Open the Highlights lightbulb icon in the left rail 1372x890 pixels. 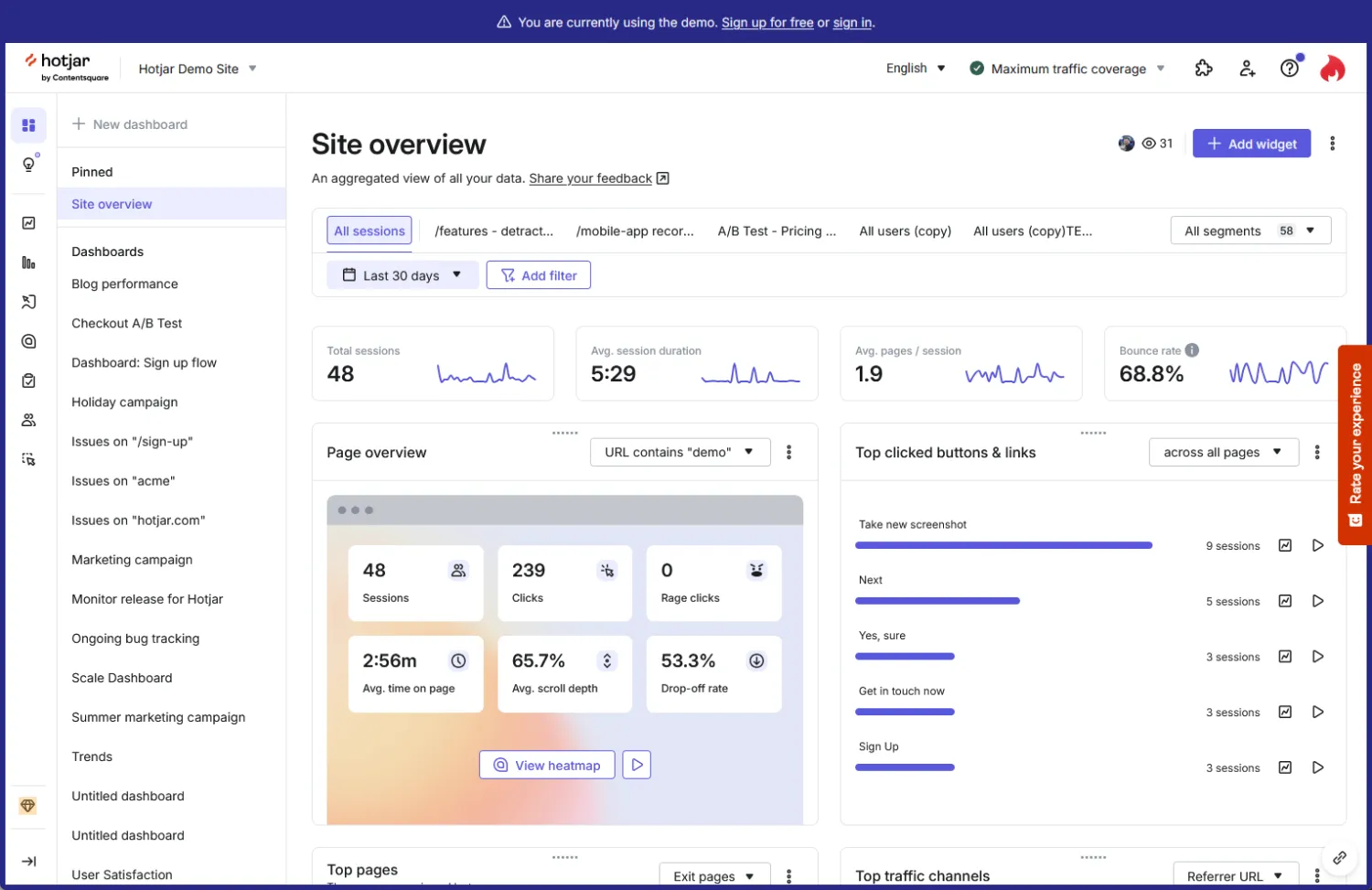tap(28, 165)
